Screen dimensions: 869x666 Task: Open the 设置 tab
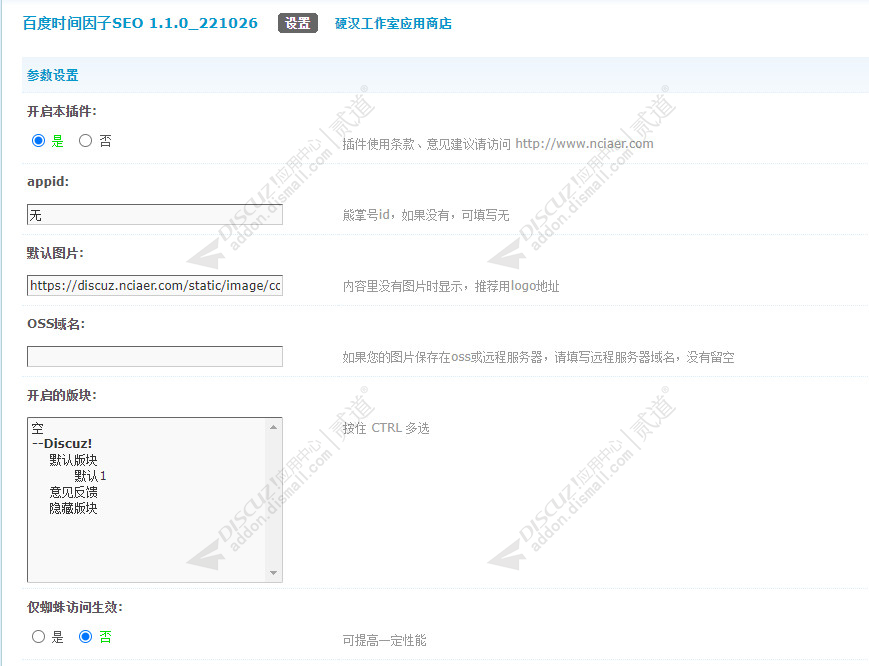pos(298,23)
